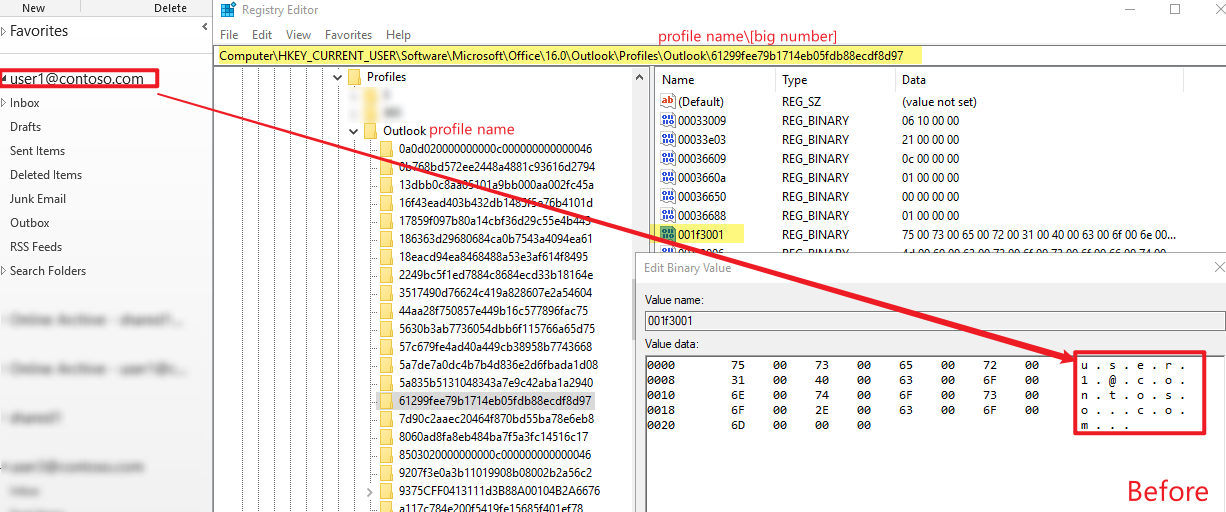
Task: Select key 186363d29680684ca0b7543a4094ea61
Action: [x=496, y=239]
